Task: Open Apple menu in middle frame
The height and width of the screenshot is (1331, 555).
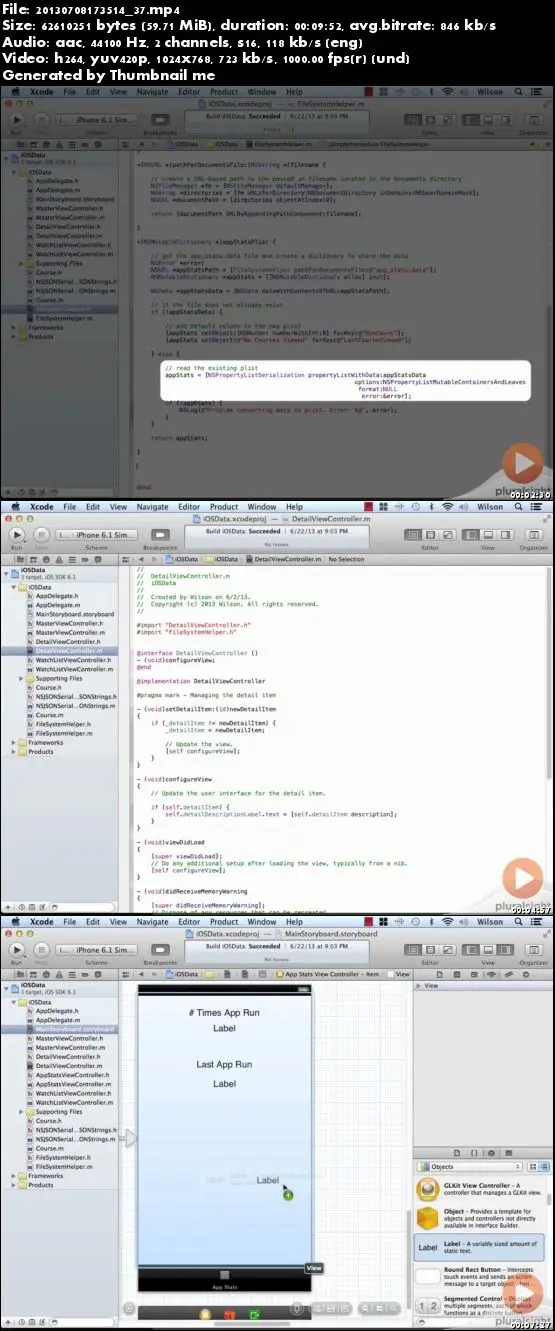Action: (x=13, y=507)
